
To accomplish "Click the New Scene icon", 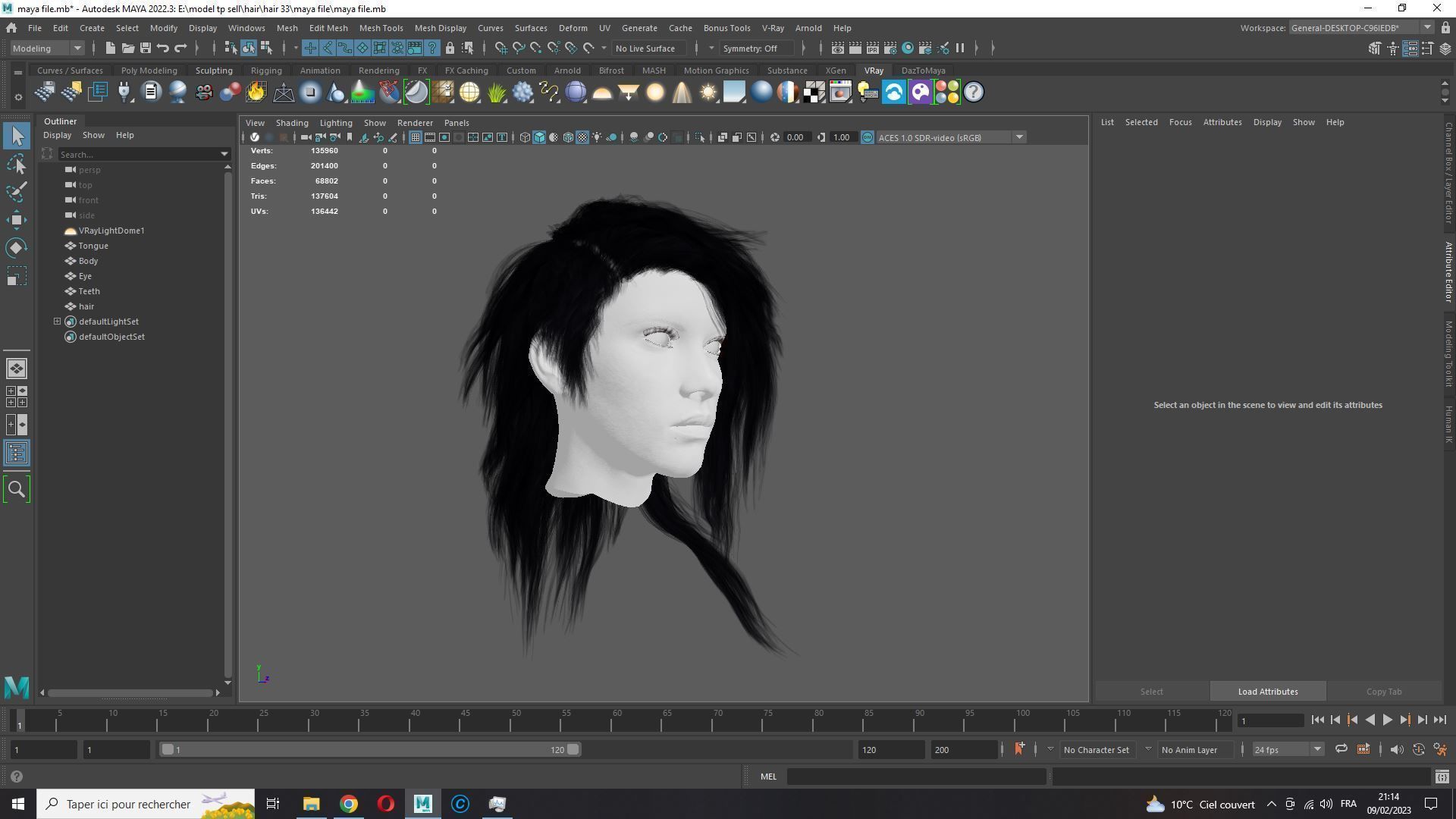I will point(110,48).
